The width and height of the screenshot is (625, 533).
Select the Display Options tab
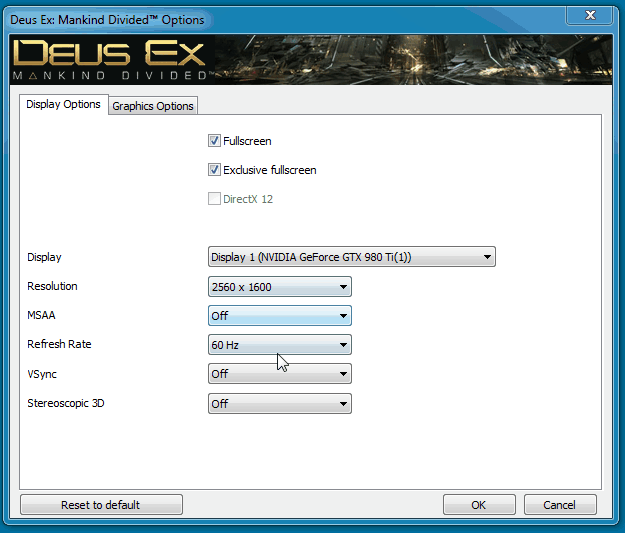63,104
